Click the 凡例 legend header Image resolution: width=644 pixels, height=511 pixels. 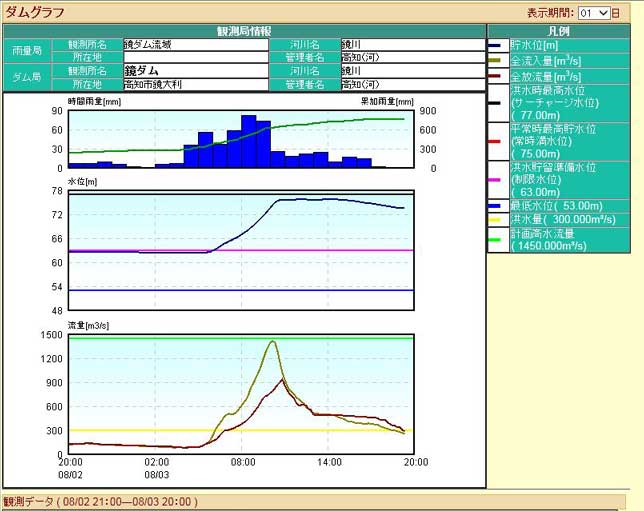point(565,31)
